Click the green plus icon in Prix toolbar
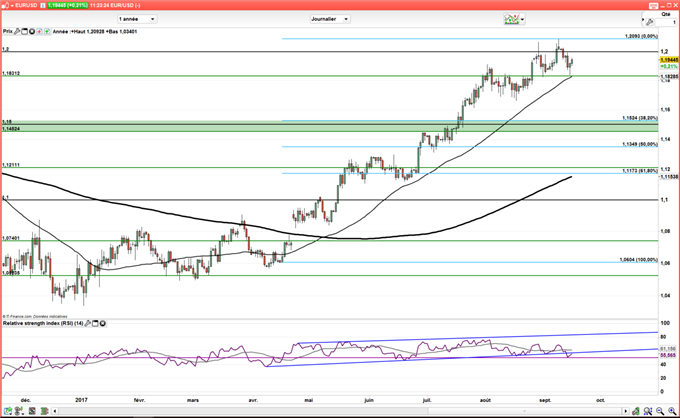This screenshot has width=680, height=418. coord(47,31)
